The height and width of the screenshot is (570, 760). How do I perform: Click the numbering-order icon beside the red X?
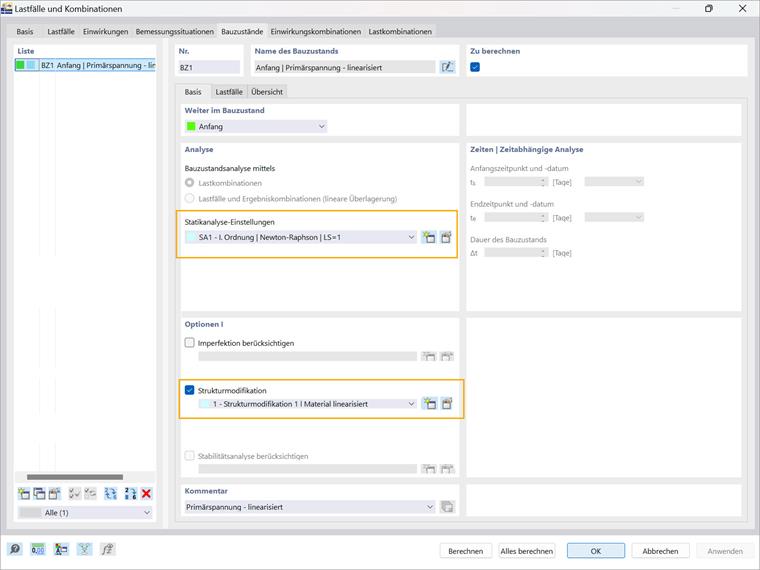[130, 493]
